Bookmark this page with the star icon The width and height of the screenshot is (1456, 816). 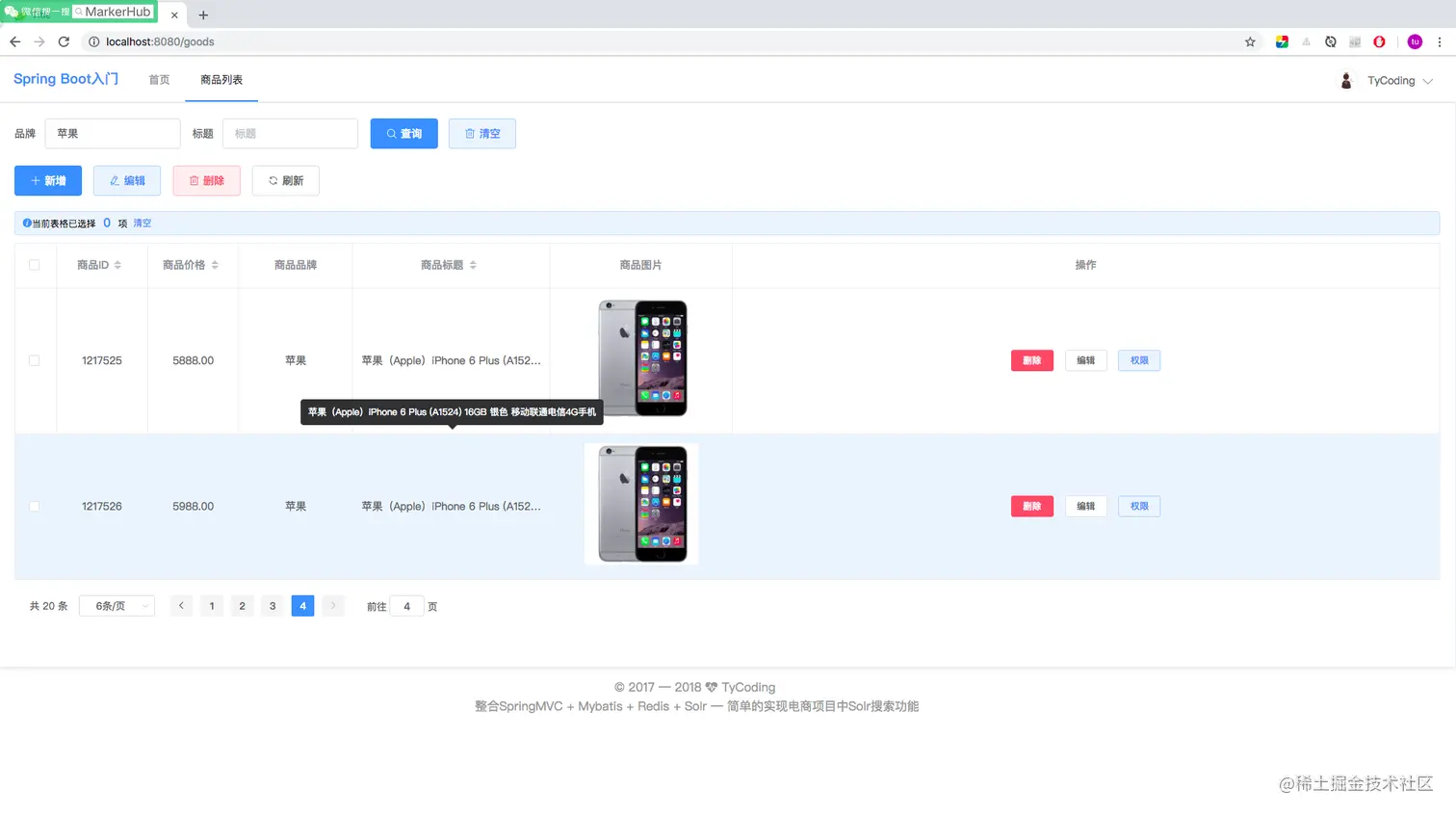pyautogui.click(x=1250, y=41)
